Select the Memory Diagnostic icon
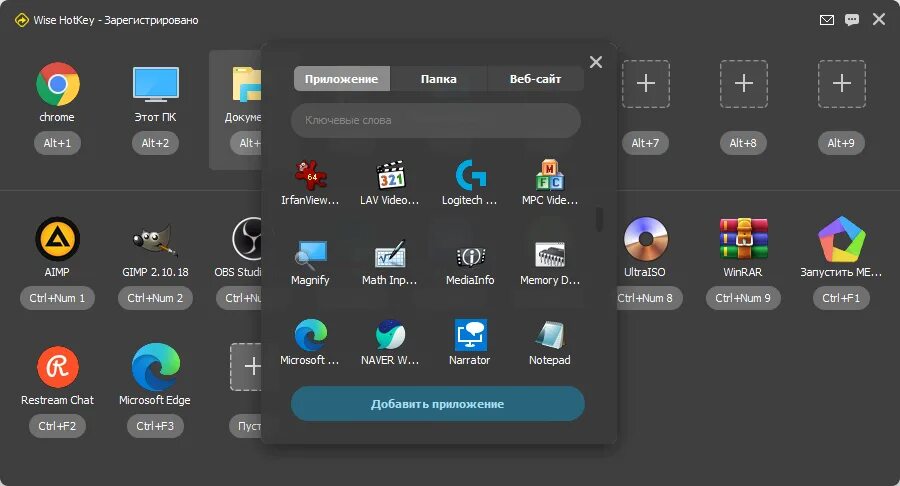This screenshot has width=900, height=486. tap(550, 255)
